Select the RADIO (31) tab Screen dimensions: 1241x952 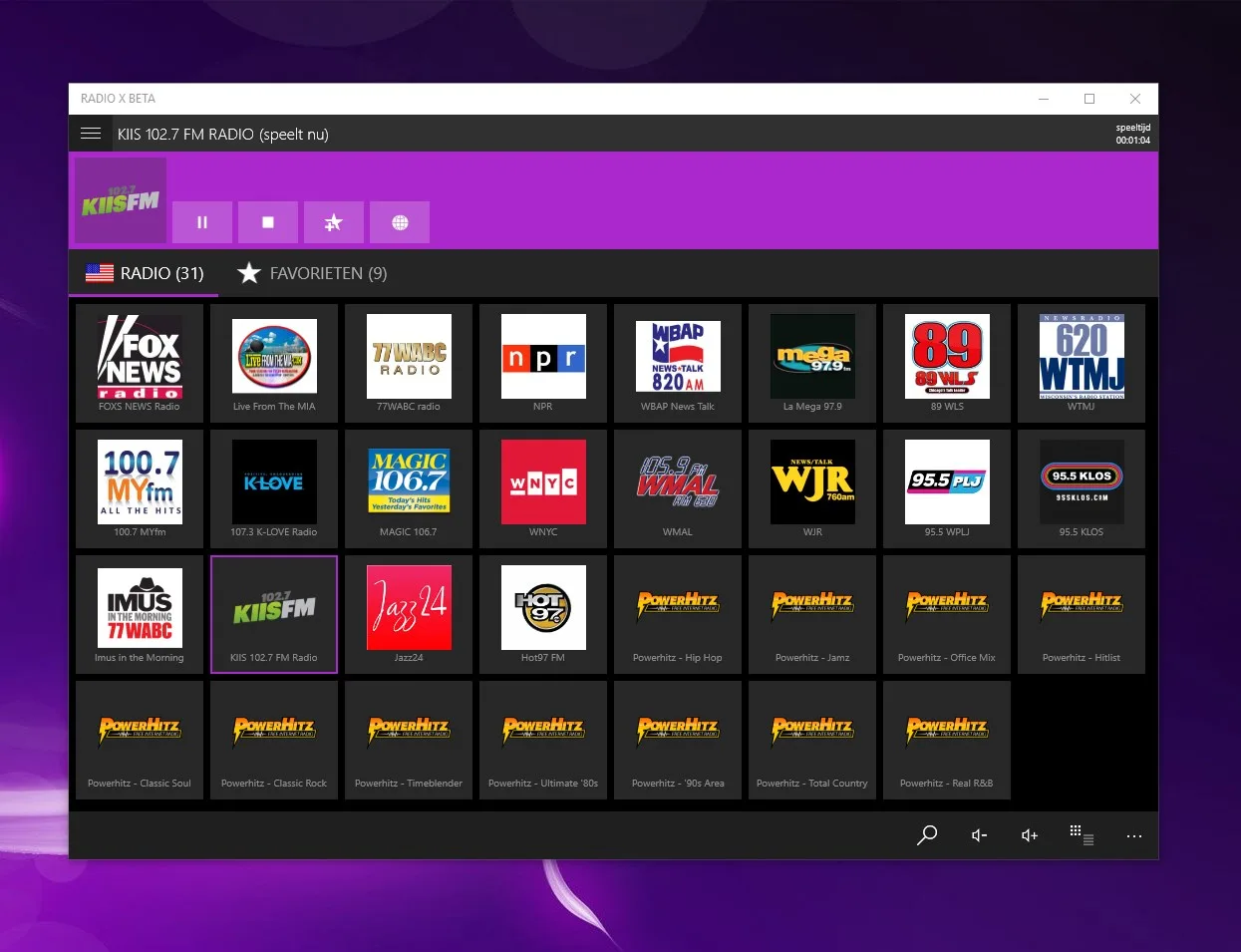pos(144,273)
